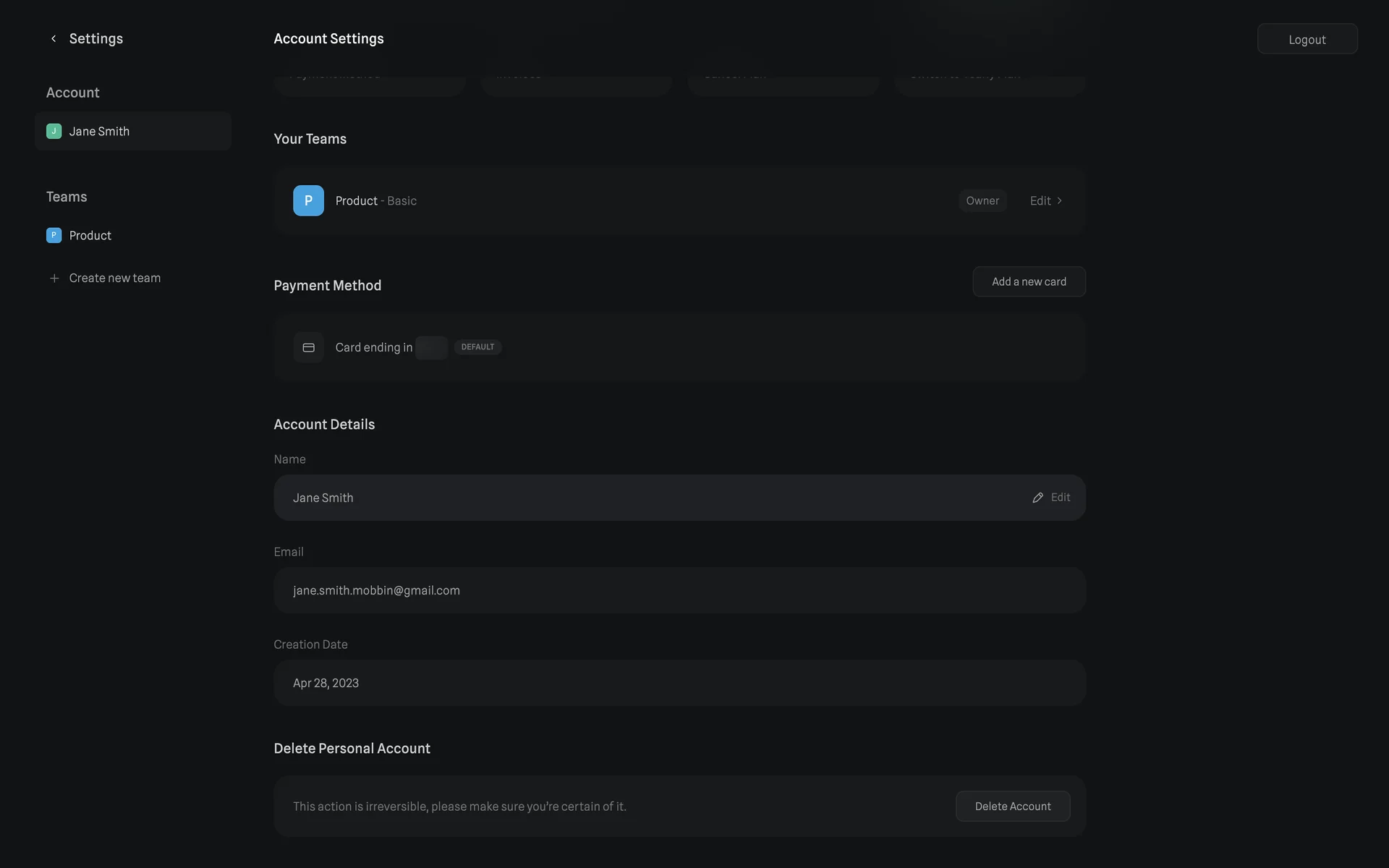Click the Email field with jane.smith.mobbin@gmail.com

[x=679, y=590]
